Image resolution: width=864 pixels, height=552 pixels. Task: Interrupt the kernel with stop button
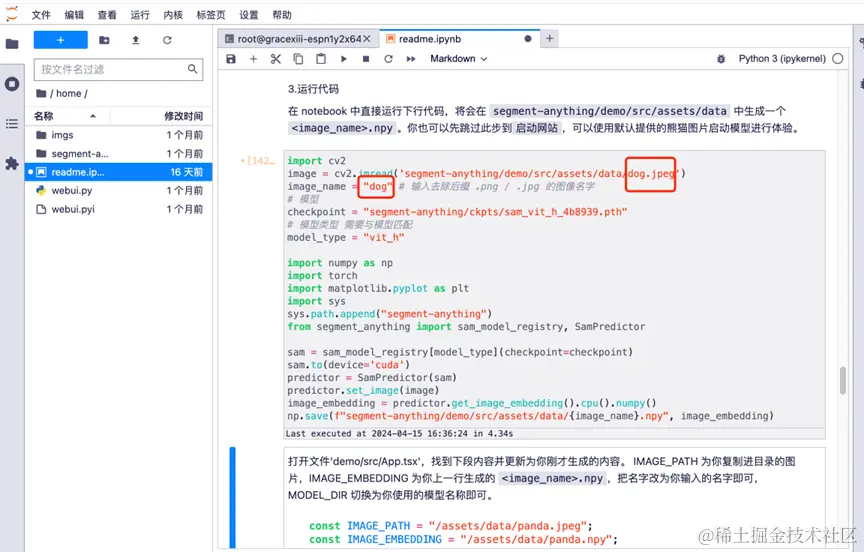pyautogui.click(x=366, y=59)
